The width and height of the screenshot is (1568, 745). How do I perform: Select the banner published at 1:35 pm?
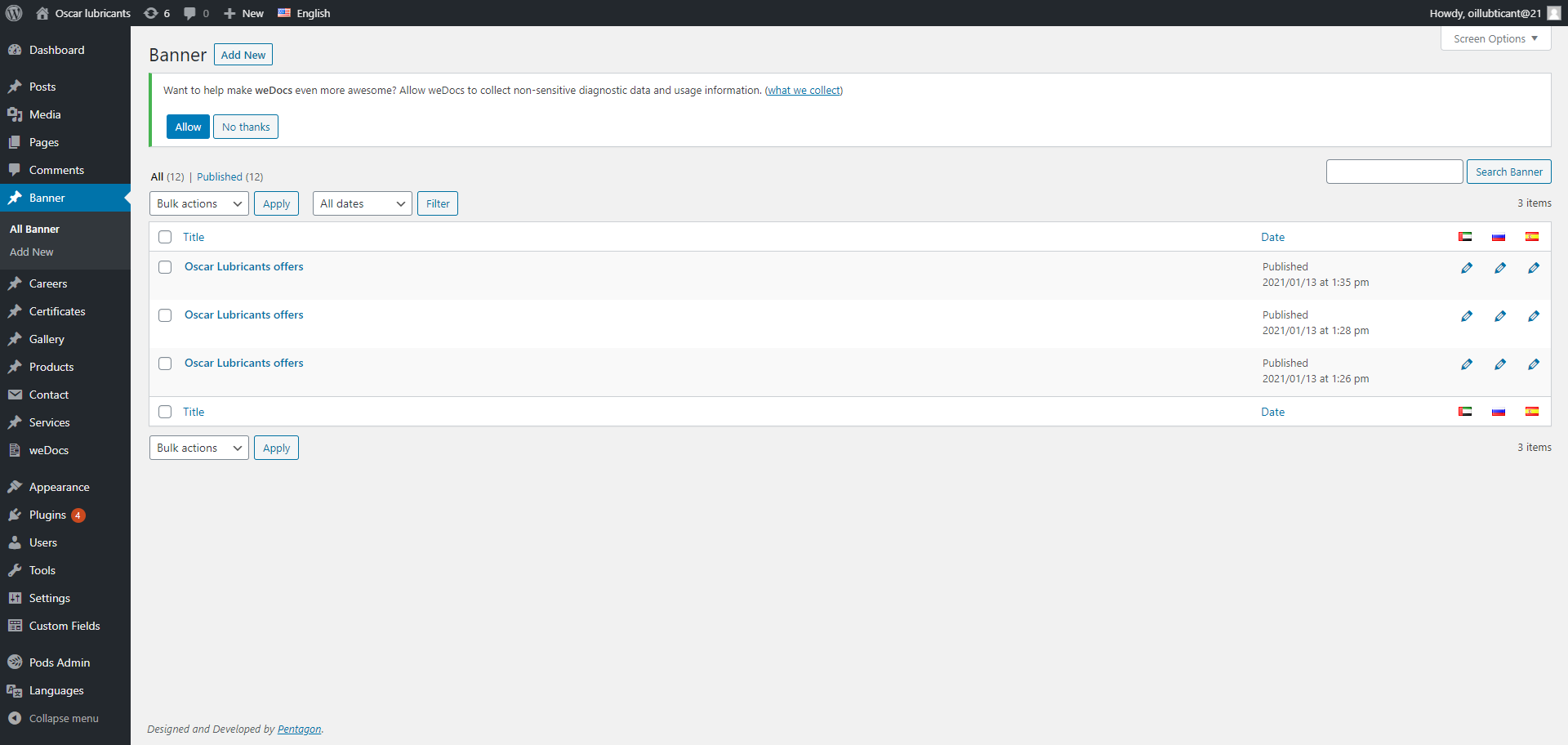pyautogui.click(x=165, y=267)
